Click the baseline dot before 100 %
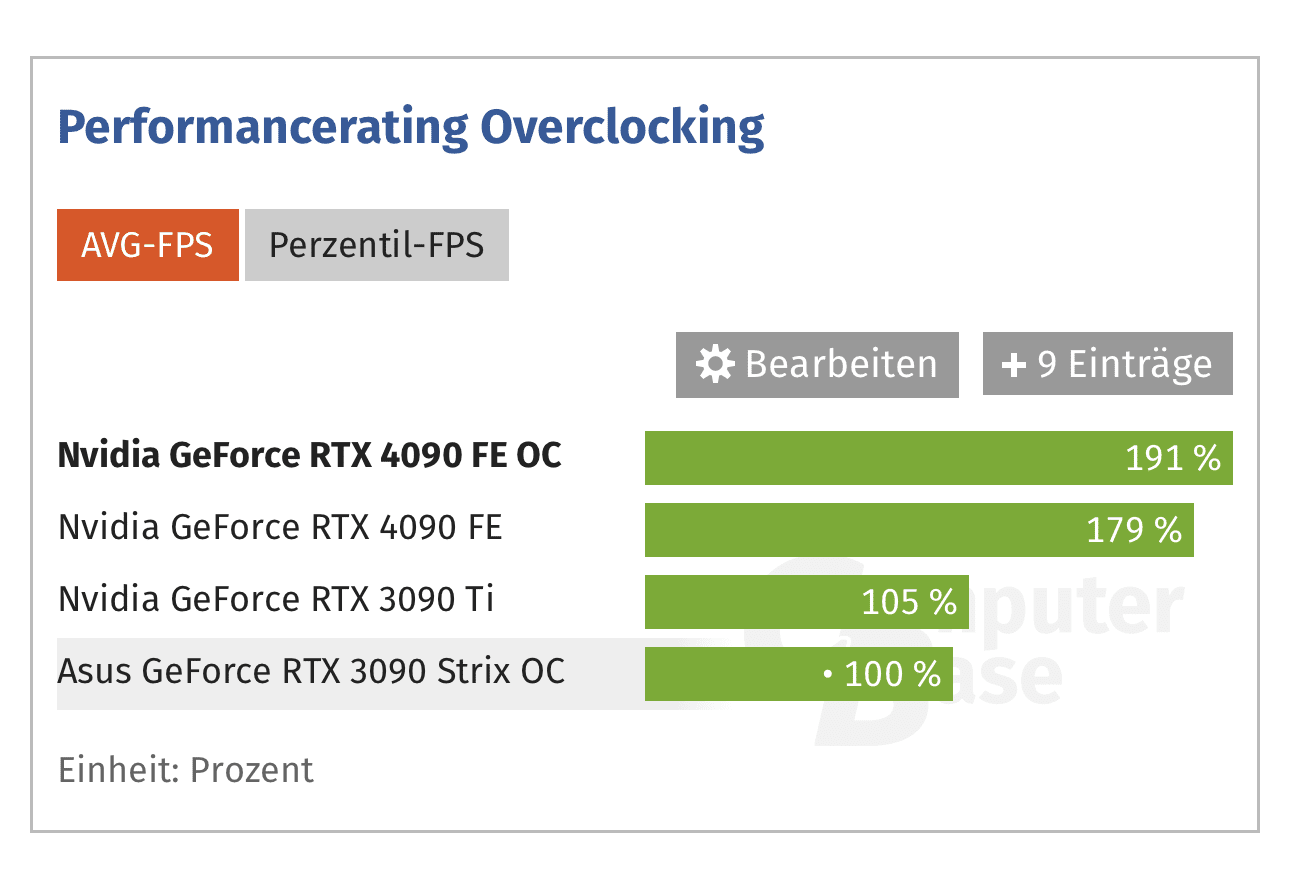Viewport: 1290px width, 869px height. coord(828,675)
